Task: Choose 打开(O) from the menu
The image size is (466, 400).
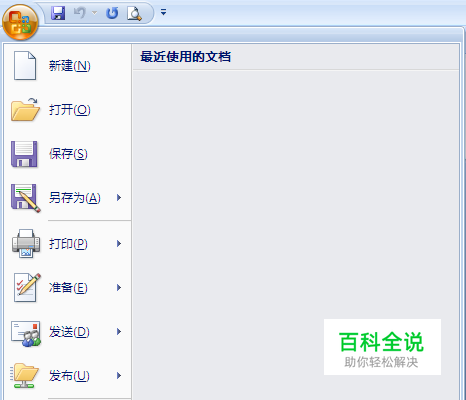Action: 70,110
